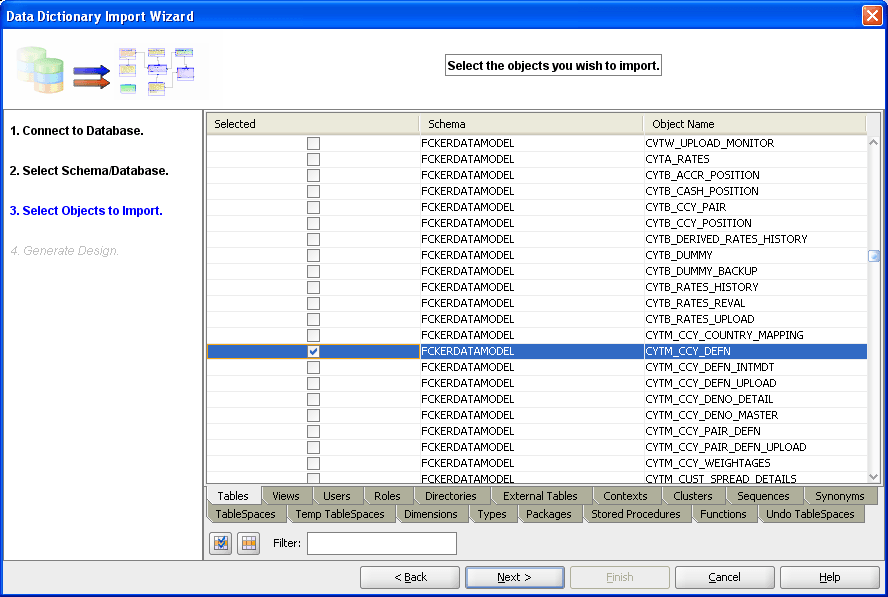Click the object list scrollbar thumb

coord(874,256)
